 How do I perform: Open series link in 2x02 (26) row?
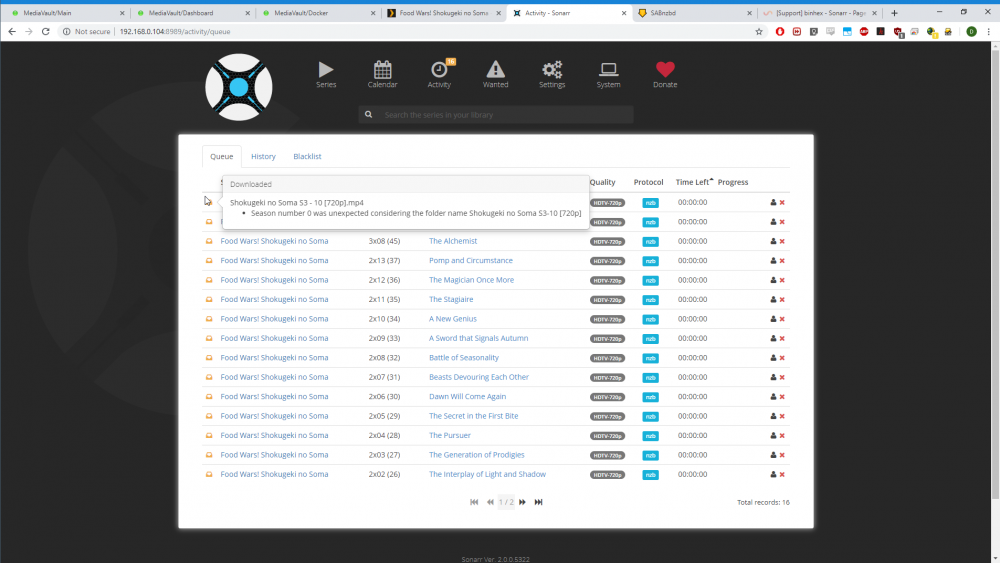point(274,474)
